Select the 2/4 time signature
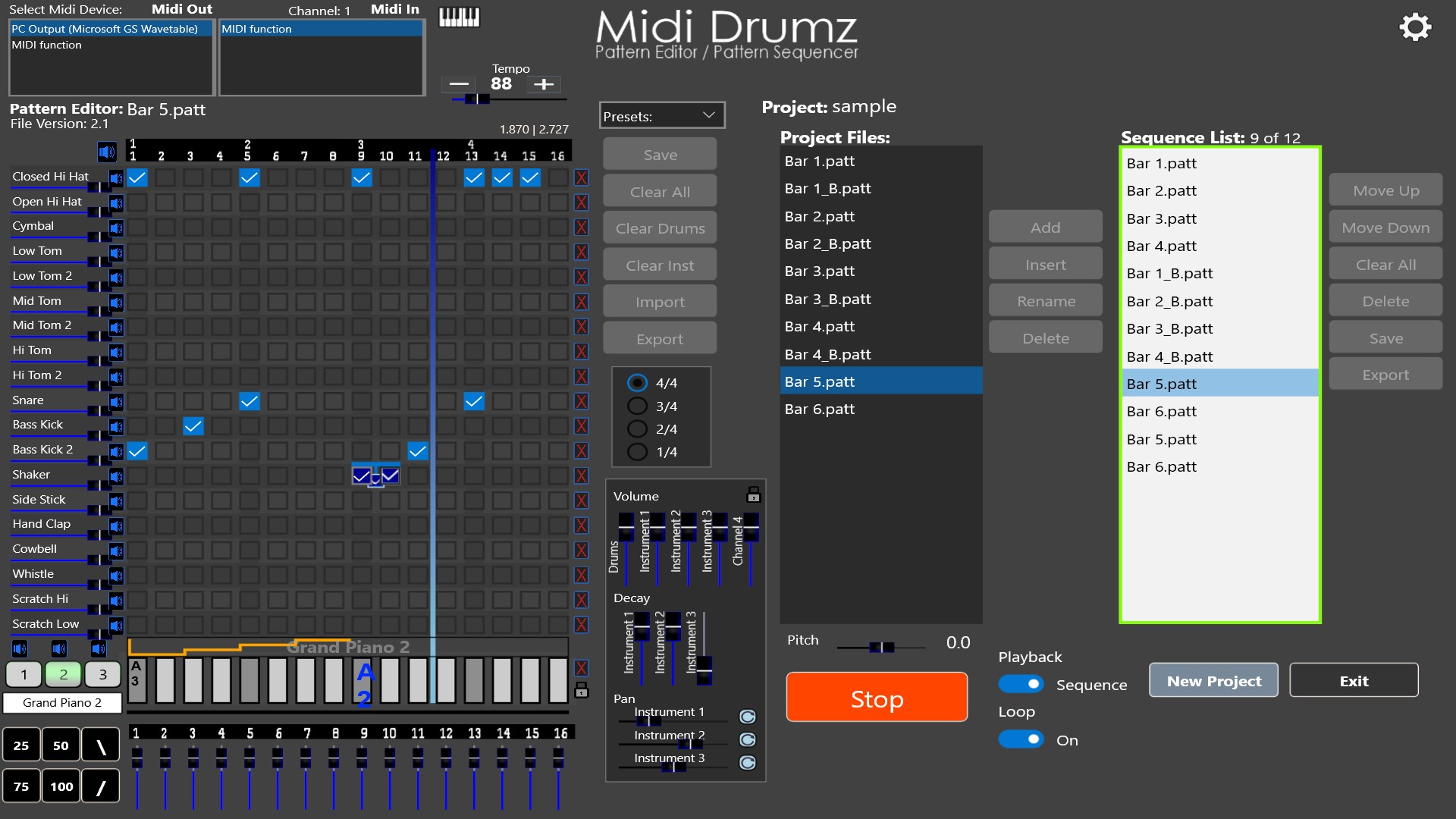This screenshot has width=1456, height=819. [637, 428]
